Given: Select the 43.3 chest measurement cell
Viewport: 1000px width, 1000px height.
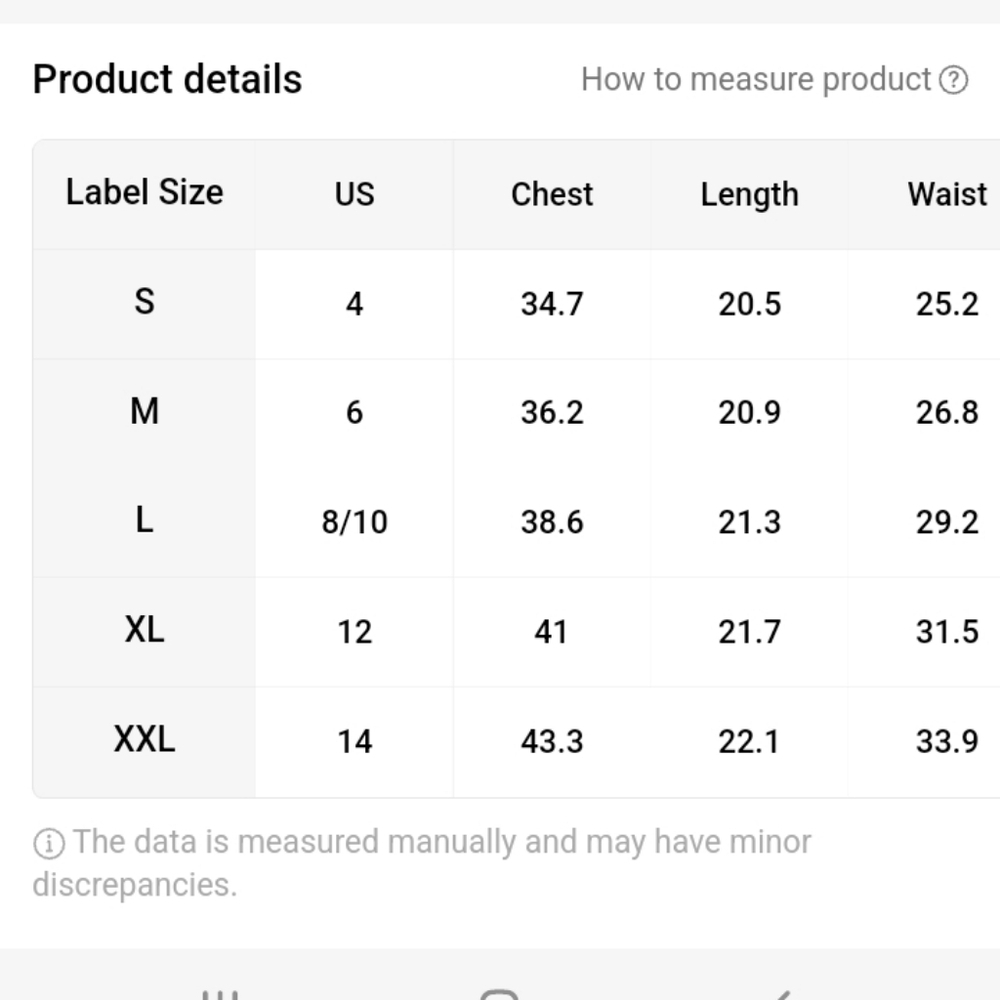Looking at the screenshot, I should click(552, 742).
